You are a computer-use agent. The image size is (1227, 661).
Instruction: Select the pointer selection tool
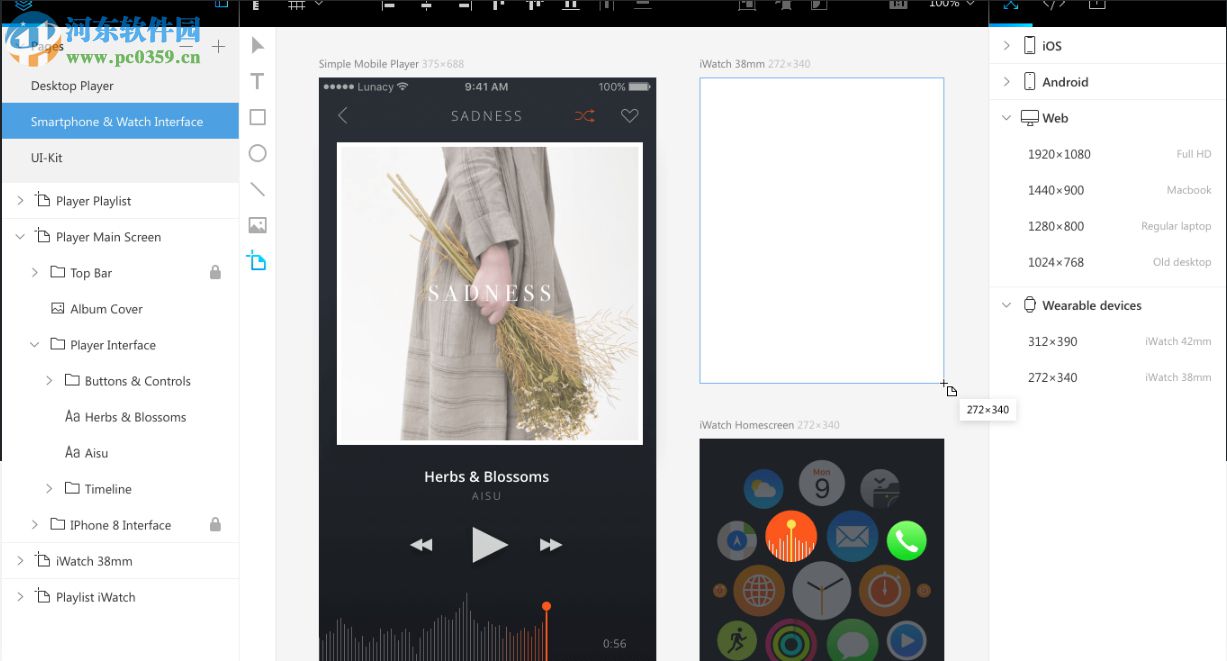pyautogui.click(x=257, y=45)
